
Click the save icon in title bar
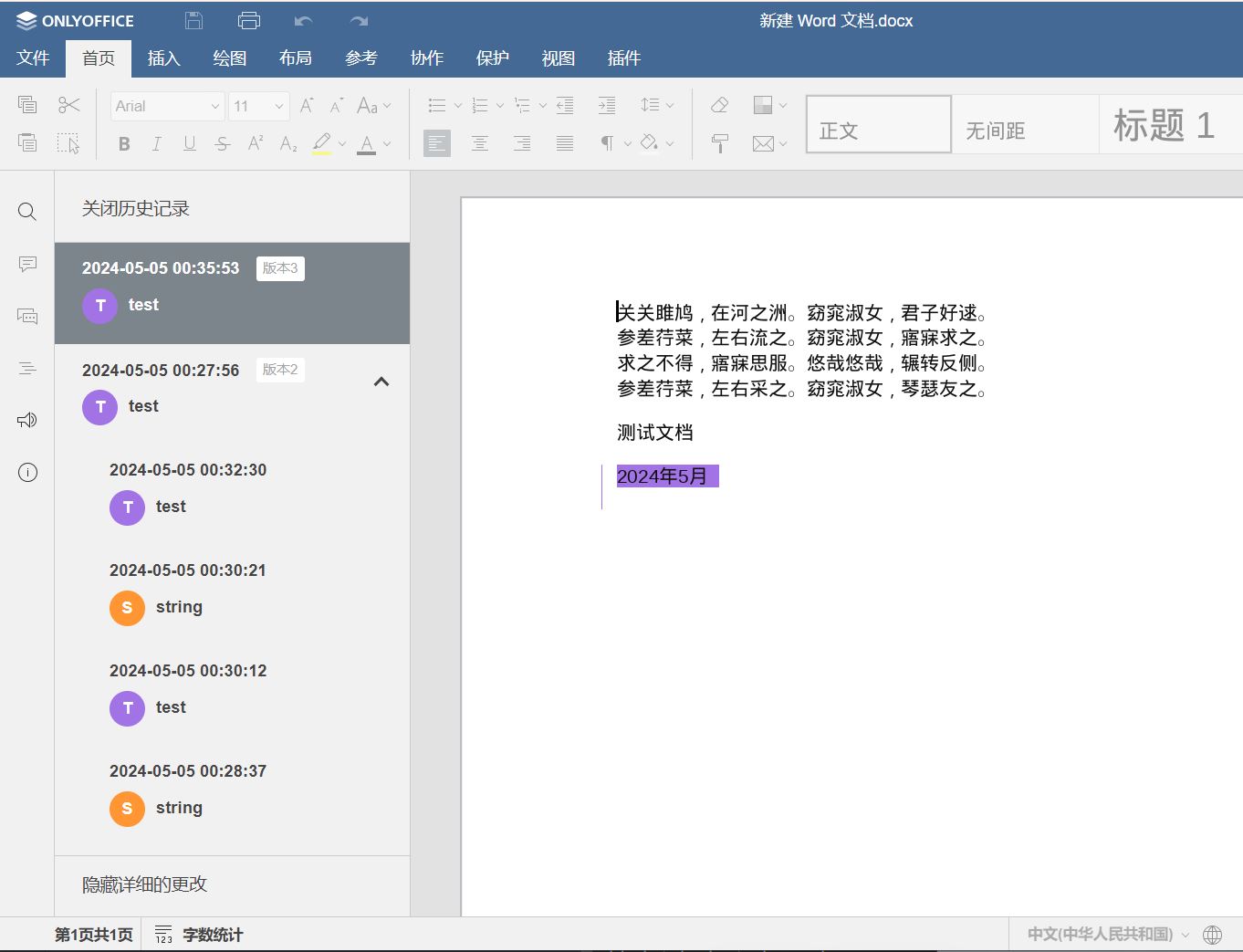point(193,21)
